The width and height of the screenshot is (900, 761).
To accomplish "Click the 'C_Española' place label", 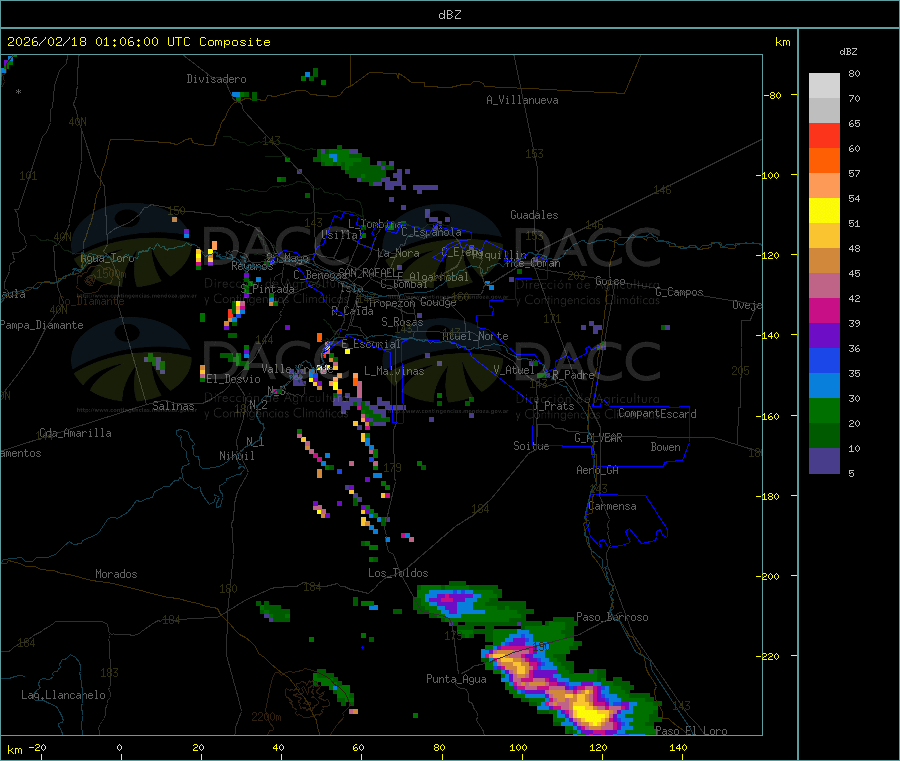I will [x=431, y=232].
